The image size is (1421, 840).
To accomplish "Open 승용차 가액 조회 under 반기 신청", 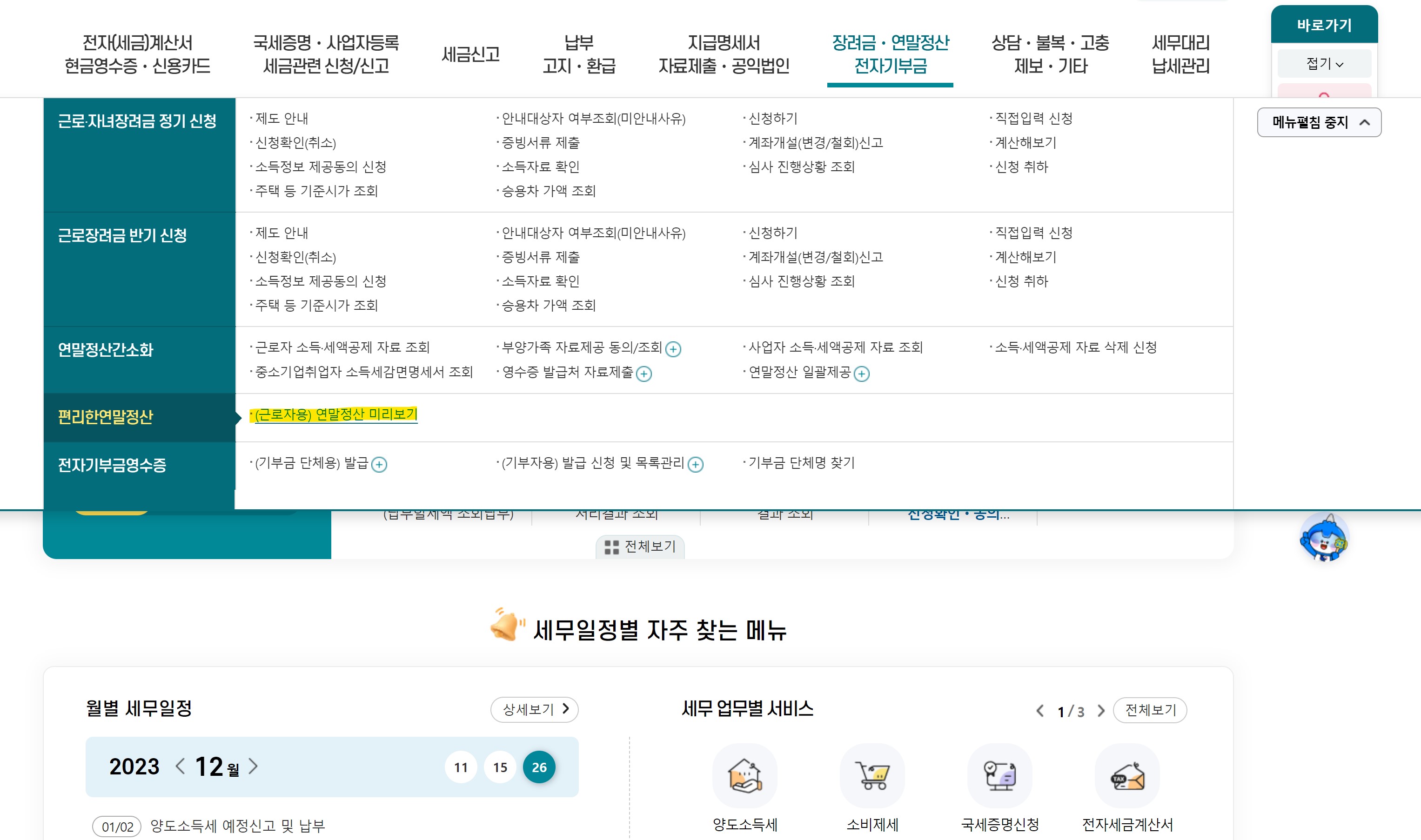I will (x=549, y=306).
